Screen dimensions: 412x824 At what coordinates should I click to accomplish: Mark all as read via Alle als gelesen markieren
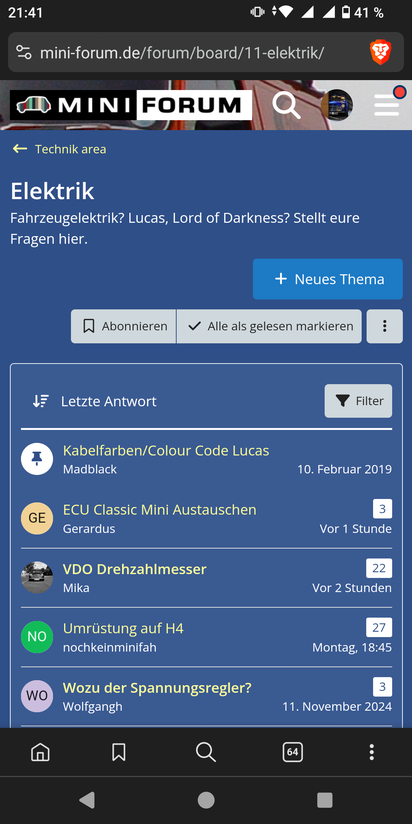269,326
